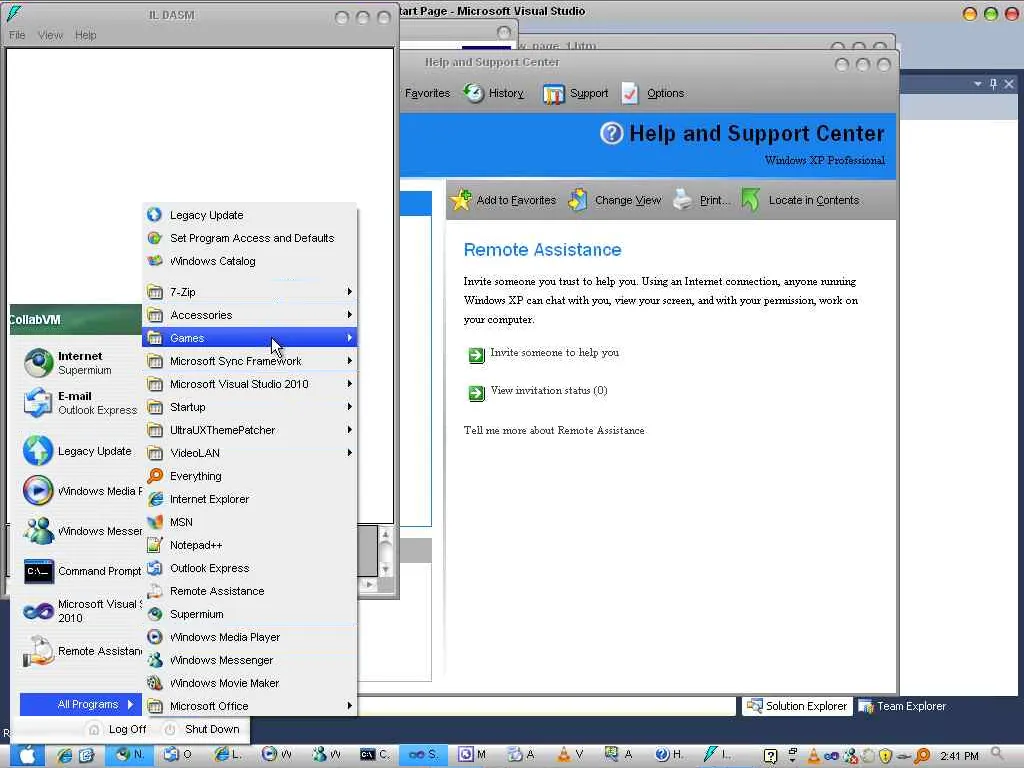1024x768 pixels.
Task: Click Shut Down button in start menu
Action: (201, 729)
